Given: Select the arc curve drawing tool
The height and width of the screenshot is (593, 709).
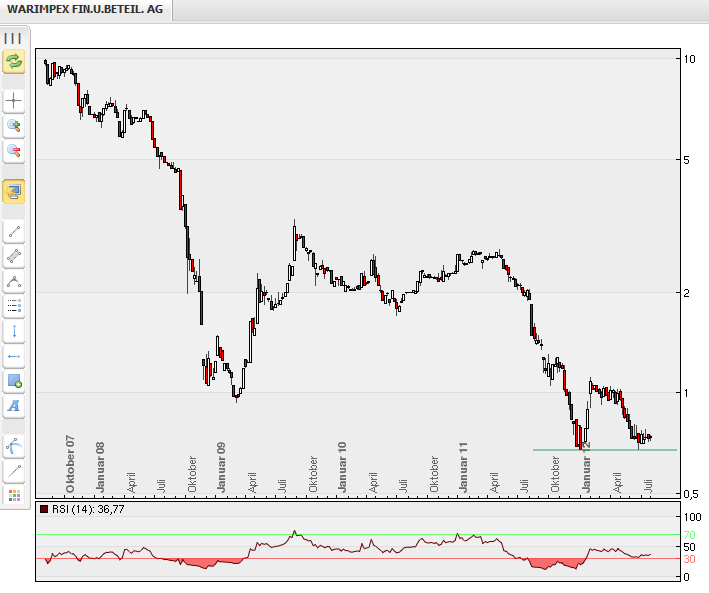Looking at the screenshot, I should click(x=14, y=282).
